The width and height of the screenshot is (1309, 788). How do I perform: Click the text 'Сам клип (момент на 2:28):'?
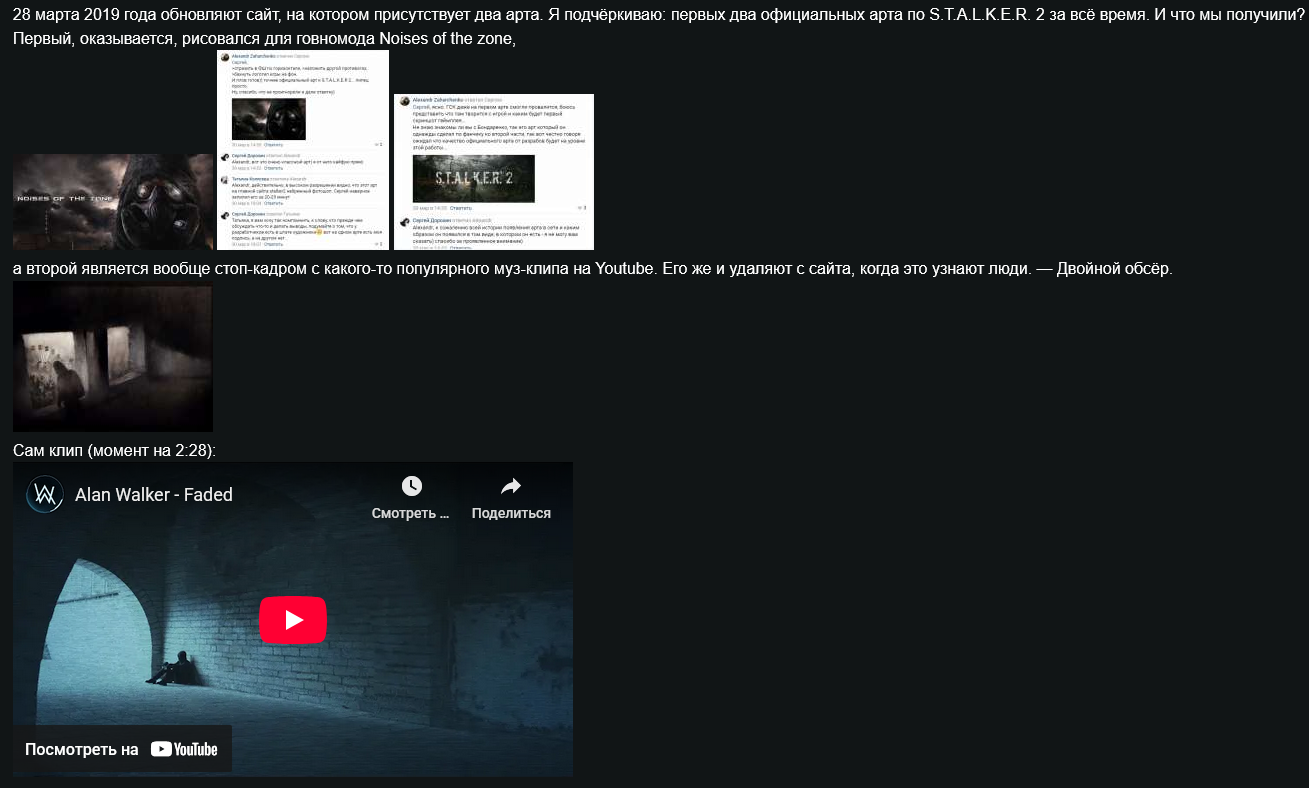(114, 451)
